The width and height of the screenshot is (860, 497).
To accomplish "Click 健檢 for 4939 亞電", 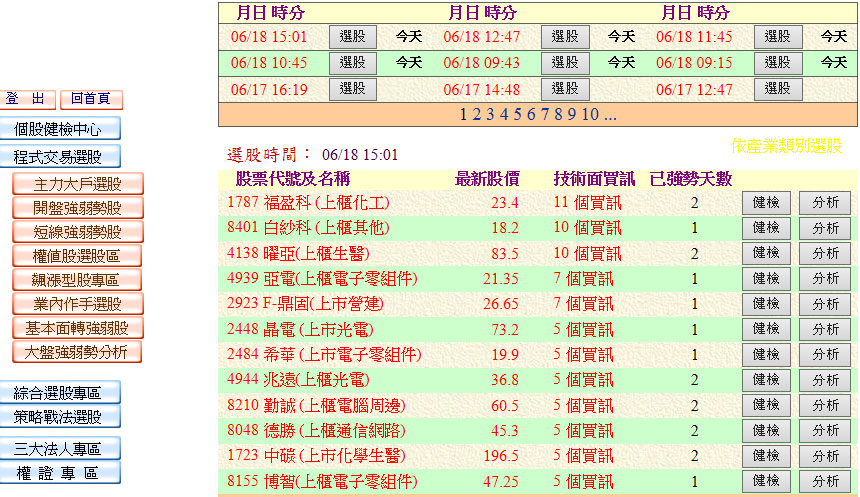I will tap(766, 278).
